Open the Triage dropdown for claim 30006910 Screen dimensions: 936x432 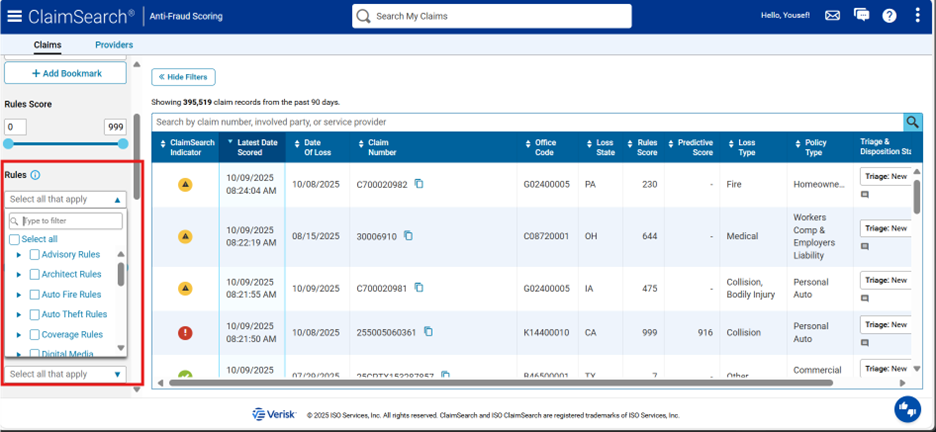[886, 229]
